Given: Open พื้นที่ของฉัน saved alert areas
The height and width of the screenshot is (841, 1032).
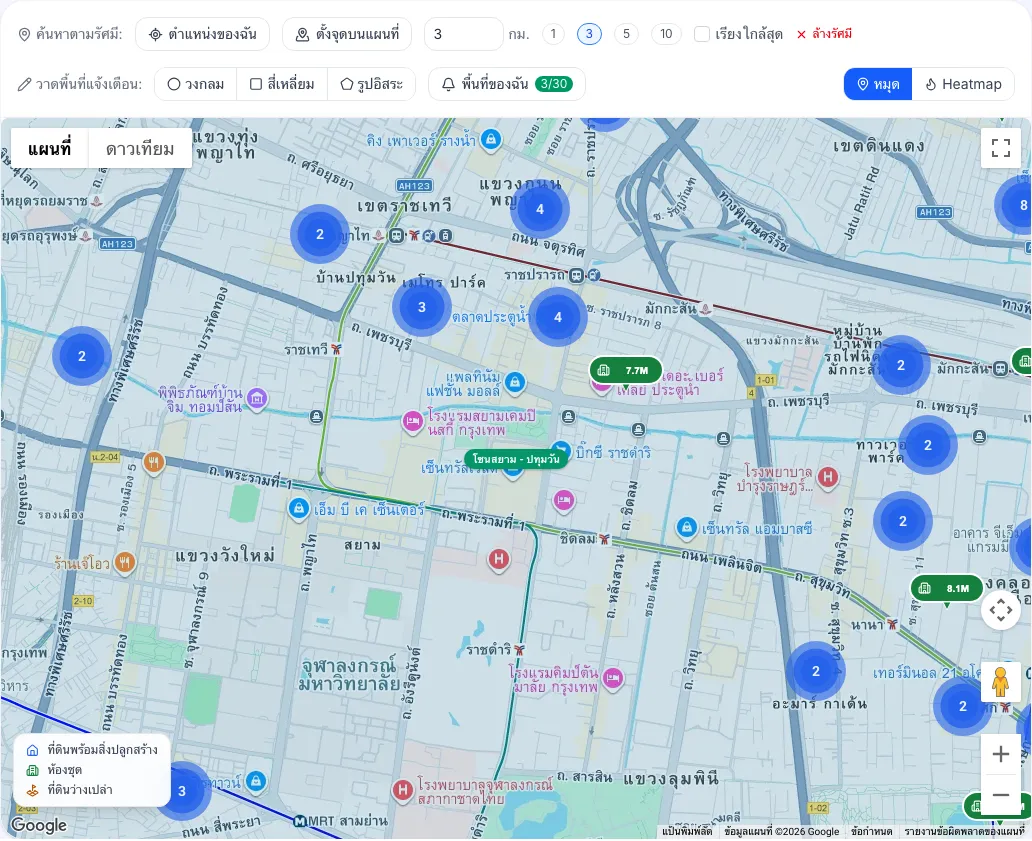Looking at the screenshot, I should [x=507, y=84].
